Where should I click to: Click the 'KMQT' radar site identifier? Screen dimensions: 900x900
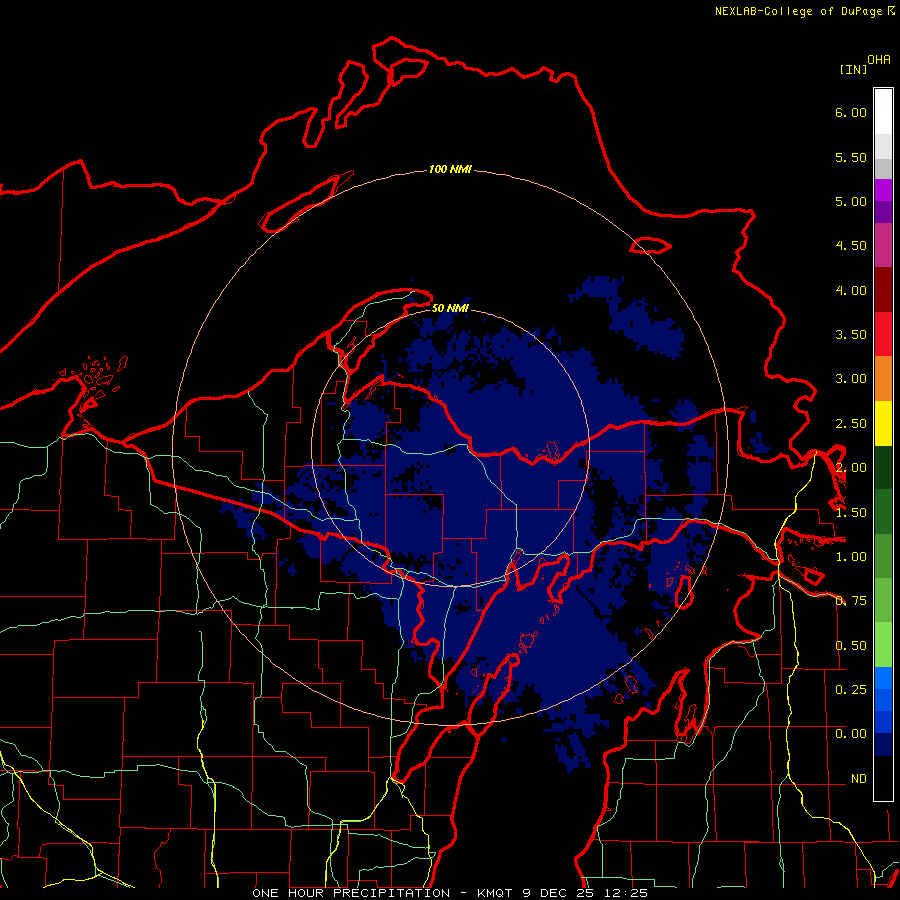pos(495,893)
